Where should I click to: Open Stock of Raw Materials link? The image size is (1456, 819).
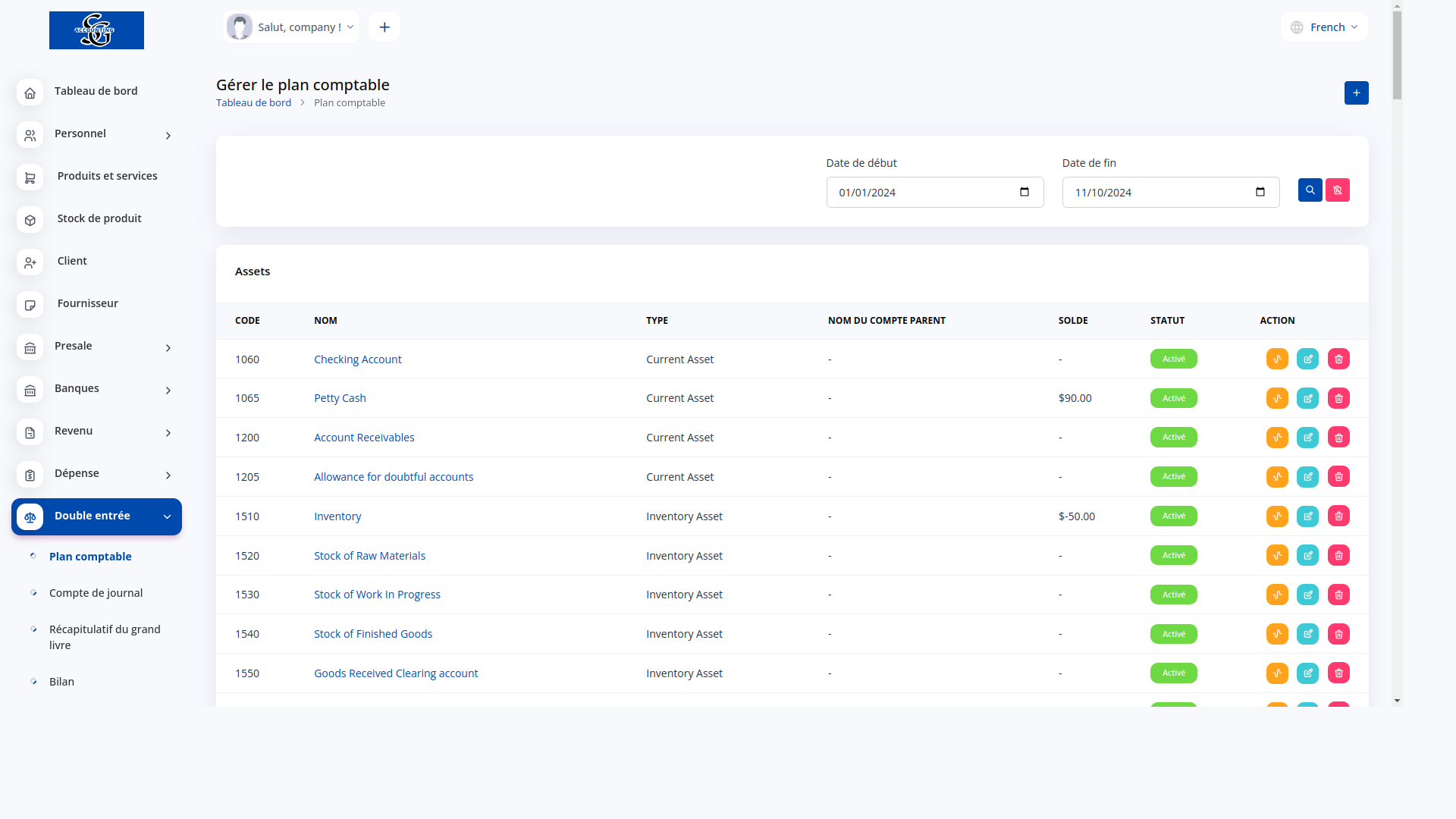click(x=369, y=556)
